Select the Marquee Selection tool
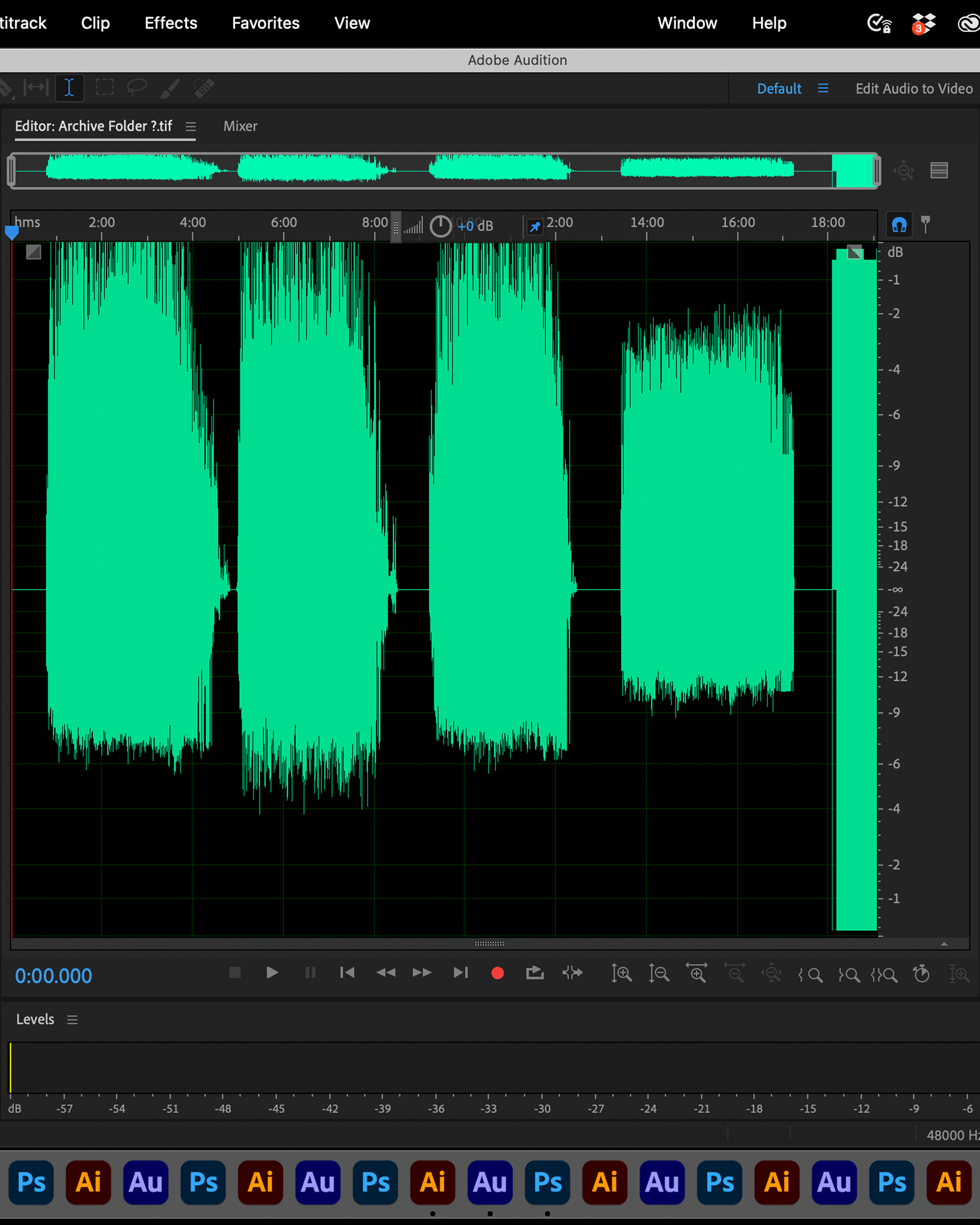980x1225 pixels. tap(105, 88)
